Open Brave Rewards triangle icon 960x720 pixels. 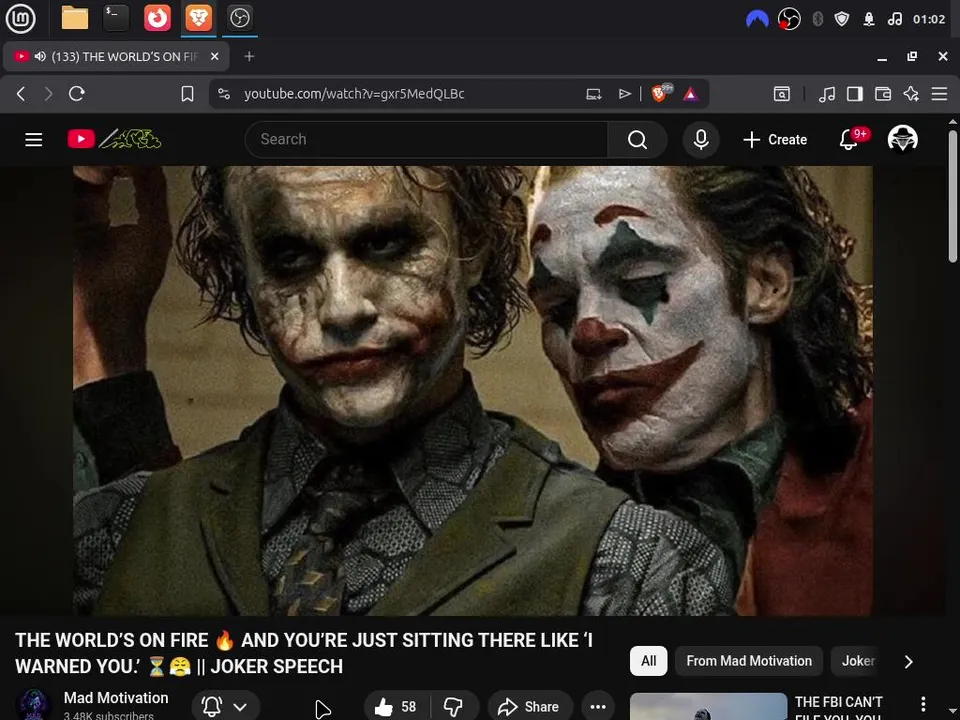[691, 94]
